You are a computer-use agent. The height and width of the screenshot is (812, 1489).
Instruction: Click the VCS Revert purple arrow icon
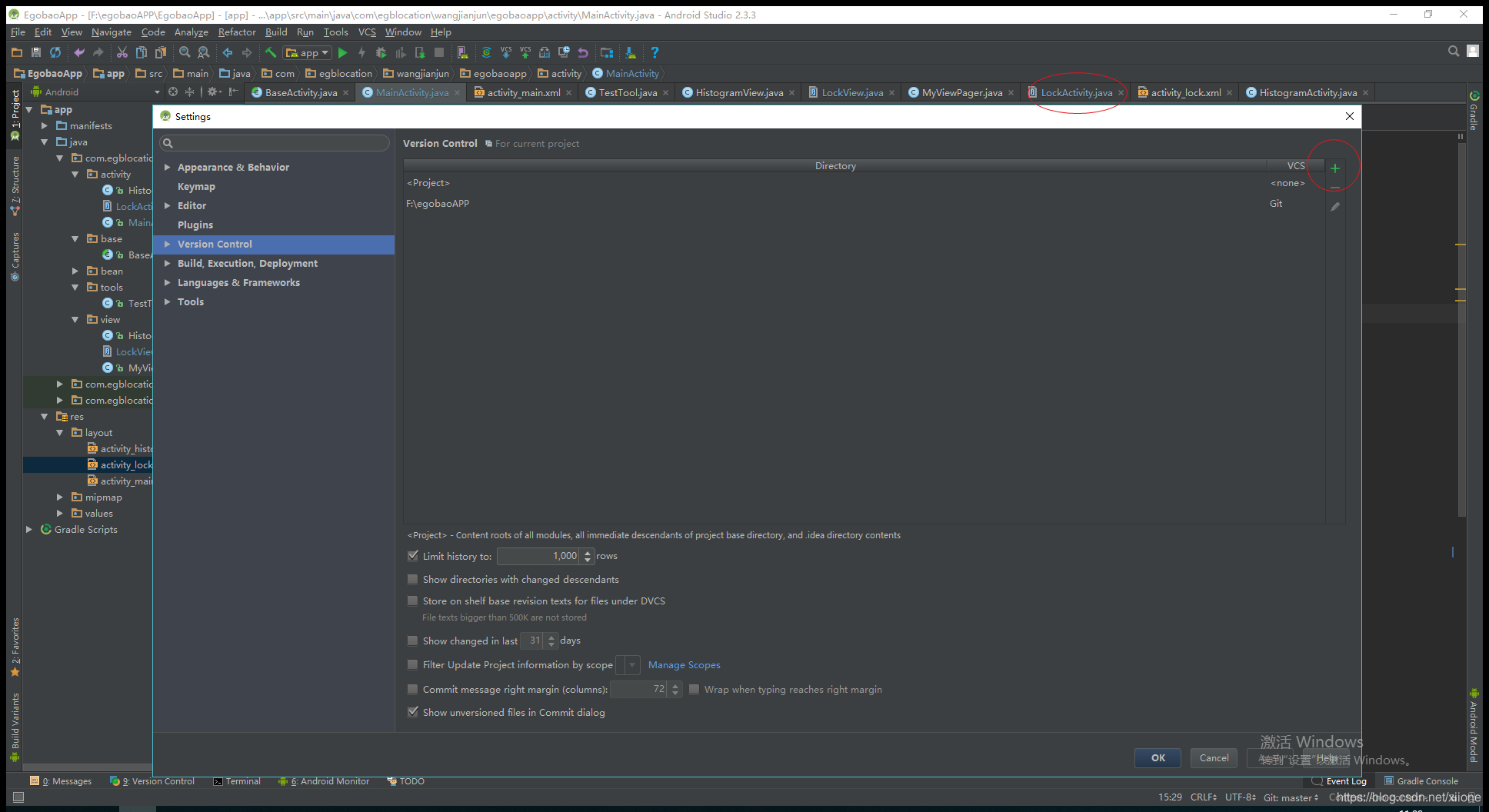click(583, 52)
